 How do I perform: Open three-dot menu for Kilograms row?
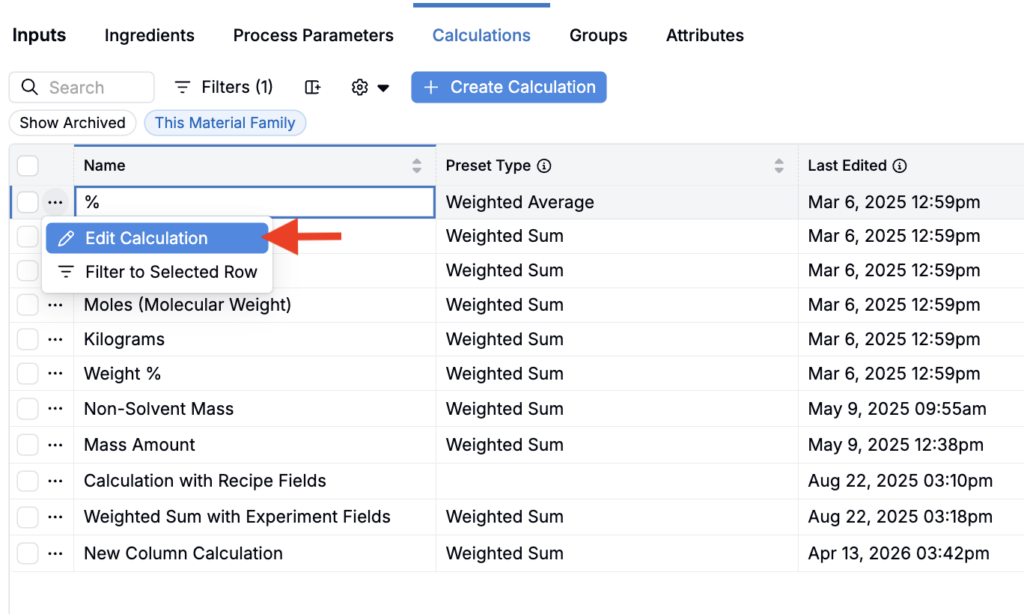point(56,340)
